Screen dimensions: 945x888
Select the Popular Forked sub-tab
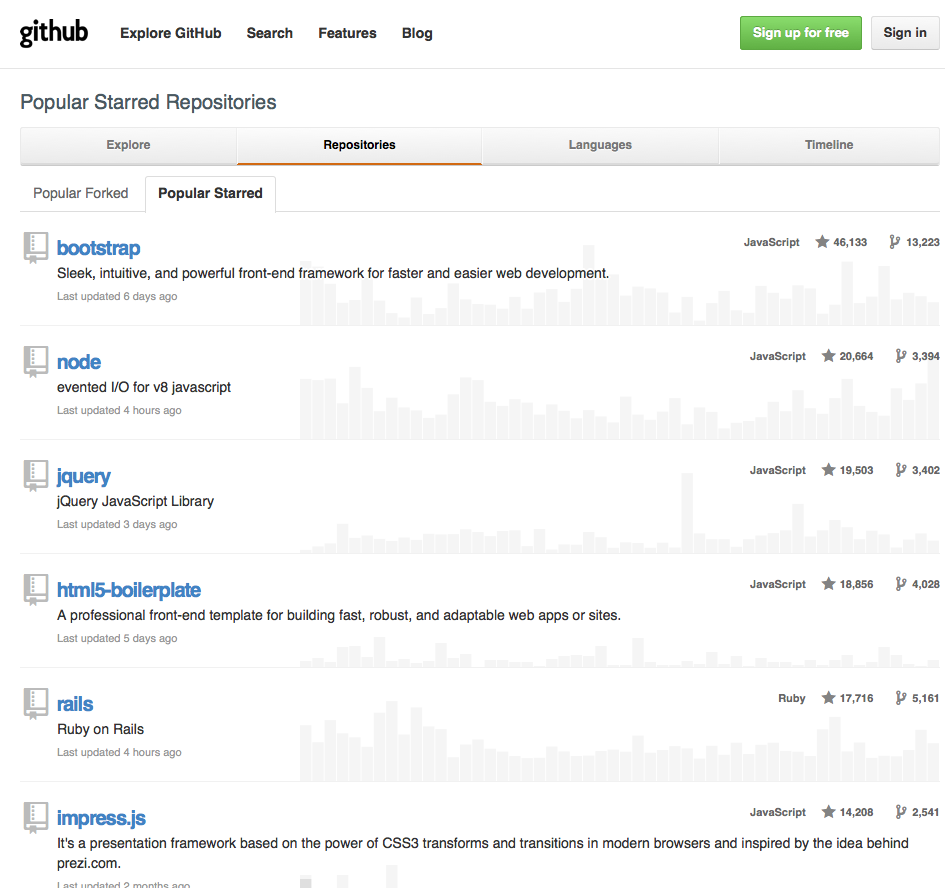tap(81, 193)
